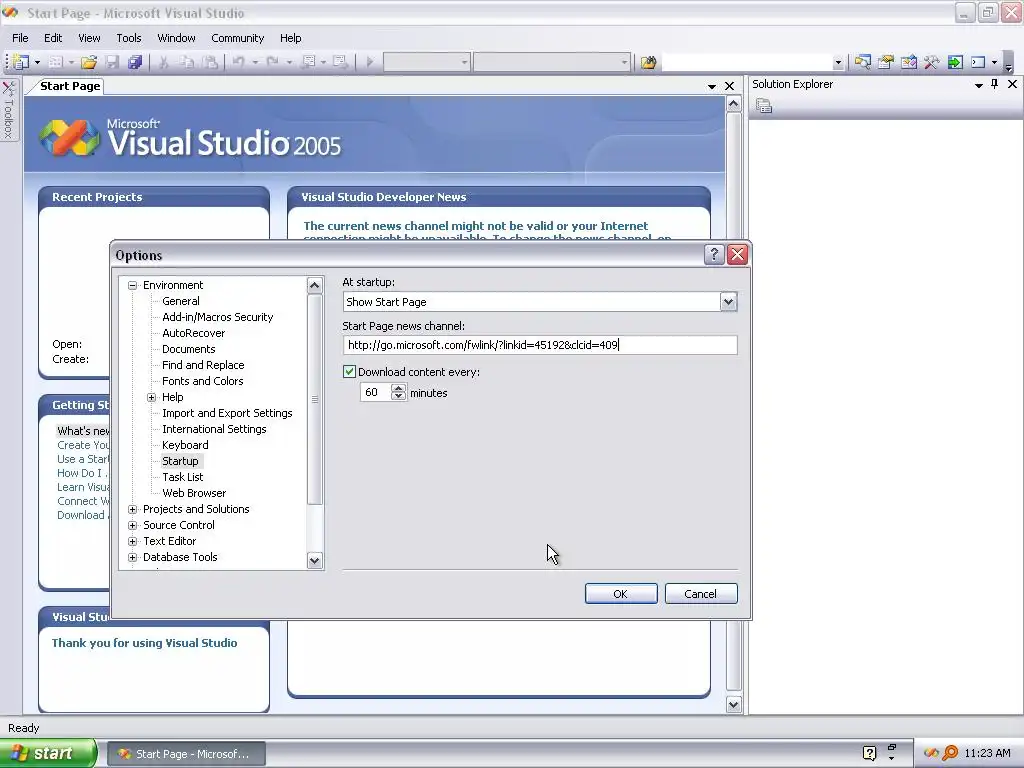Collapse the Environment tree node
The width and height of the screenshot is (1024, 768).
pyautogui.click(x=133, y=285)
